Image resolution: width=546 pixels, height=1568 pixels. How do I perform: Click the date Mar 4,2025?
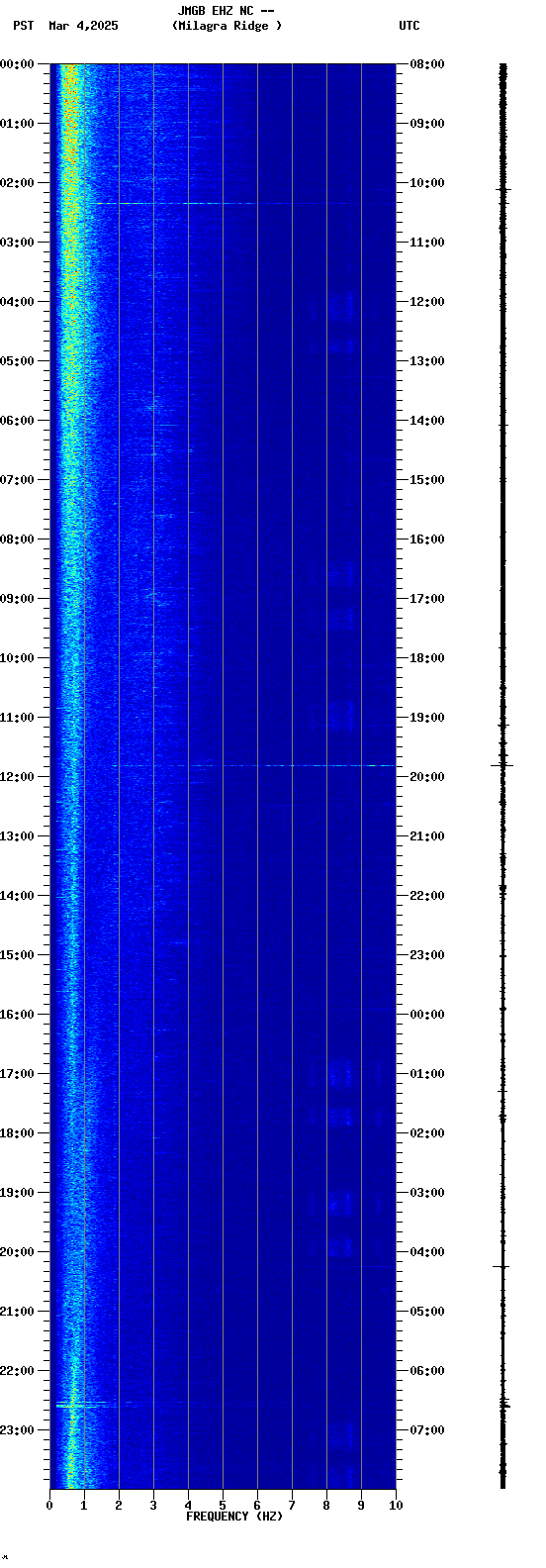coord(83,26)
